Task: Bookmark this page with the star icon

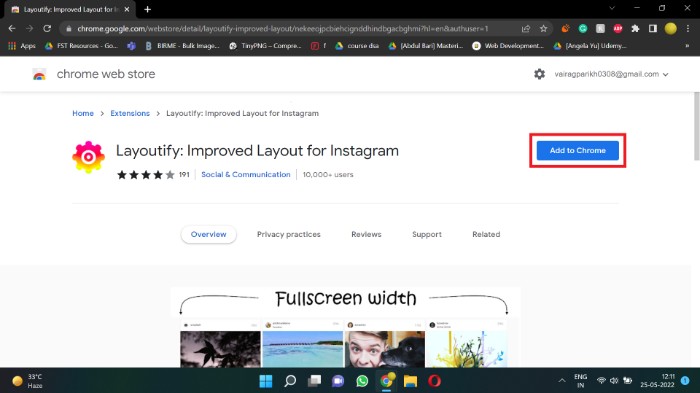Action: [x=543, y=29]
